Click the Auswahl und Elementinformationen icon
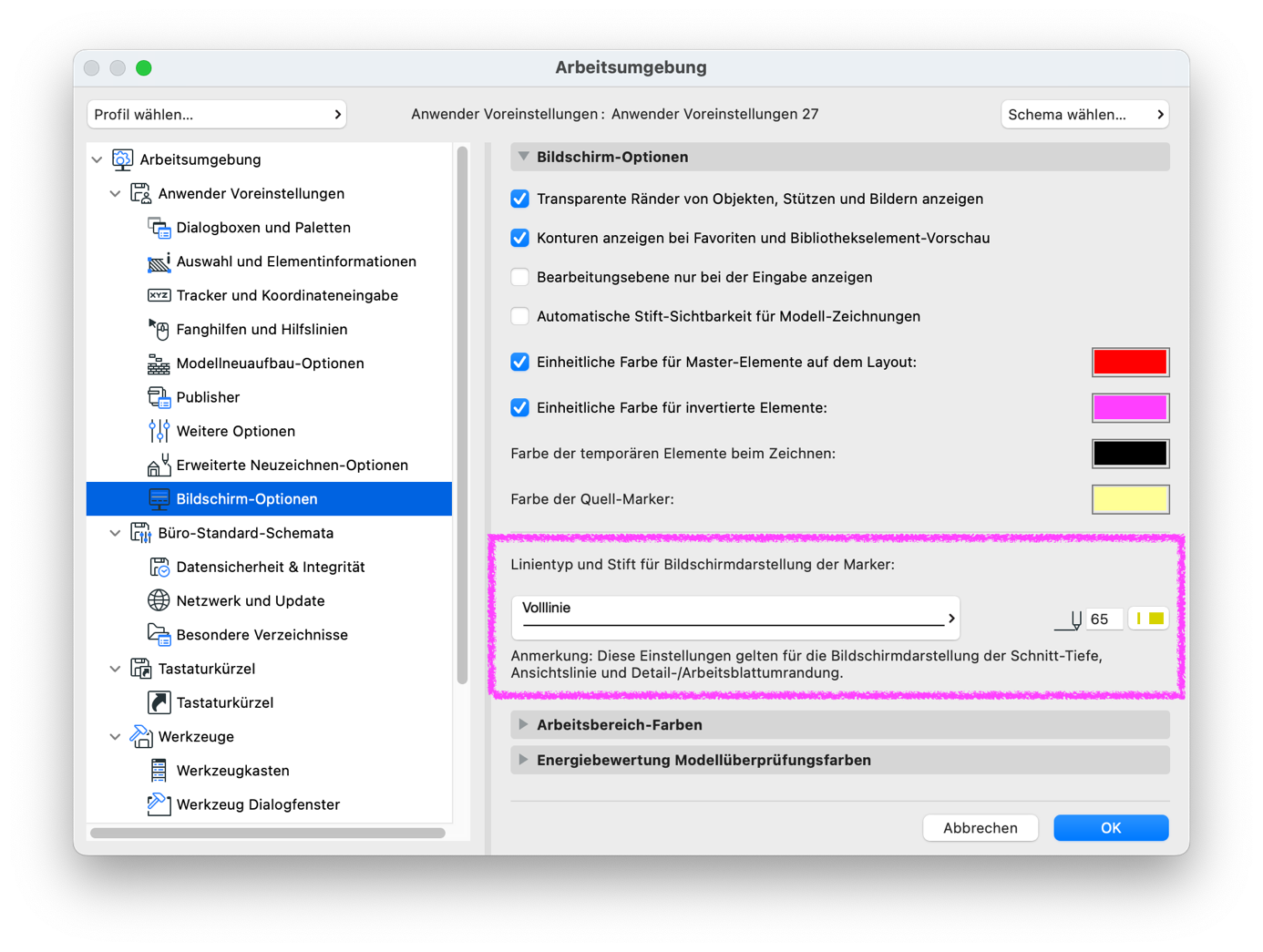The height and width of the screenshot is (952, 1263). coord(159,261)
